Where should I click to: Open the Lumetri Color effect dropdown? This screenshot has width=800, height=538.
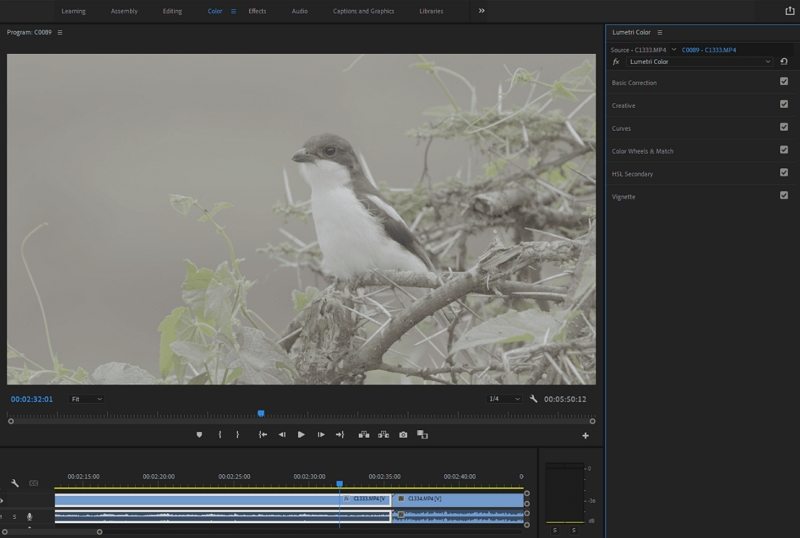click(x=699, y=62)
